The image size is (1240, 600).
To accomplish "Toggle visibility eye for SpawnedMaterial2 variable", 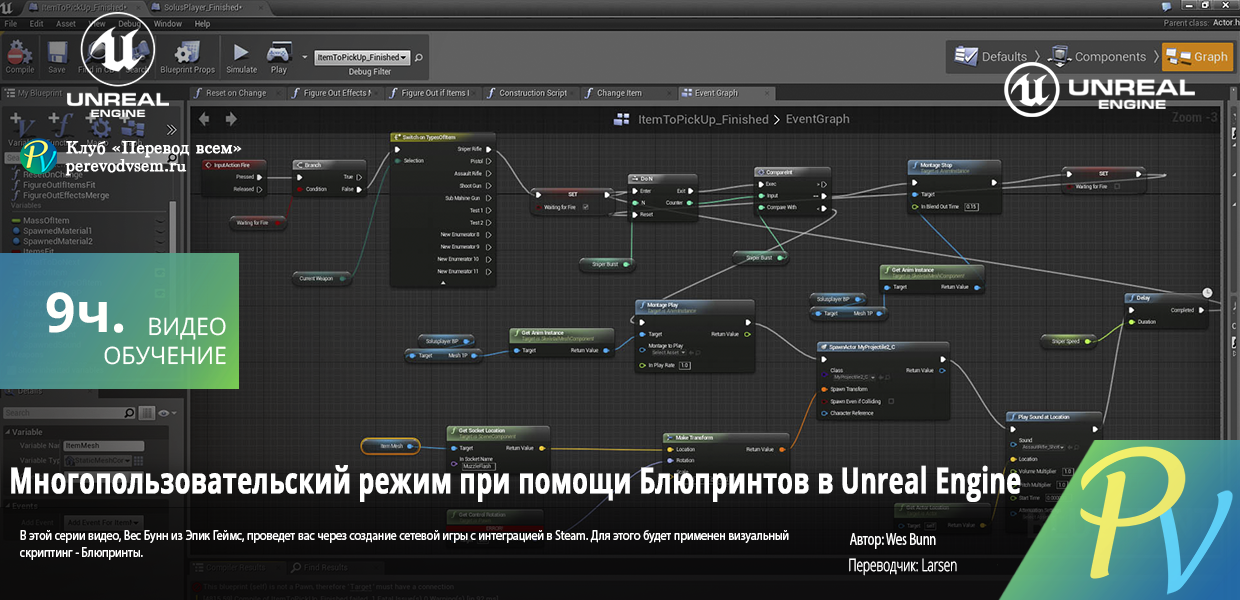I will (x=160, y=241).
